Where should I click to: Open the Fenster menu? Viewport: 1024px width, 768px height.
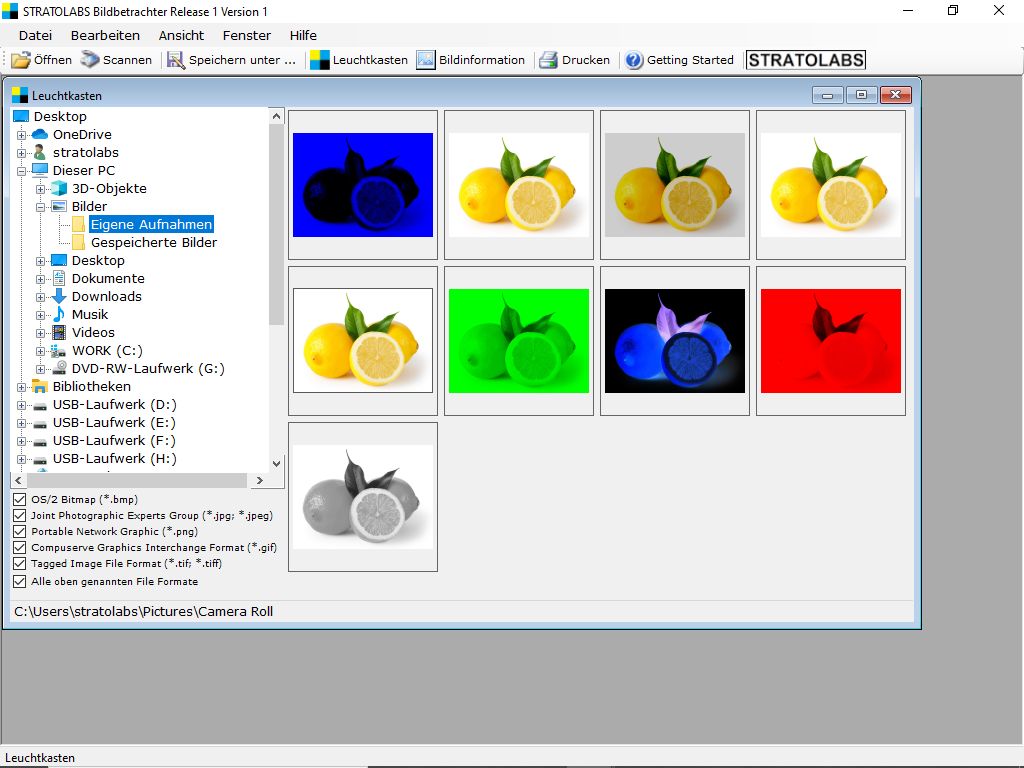click(246, 35)
